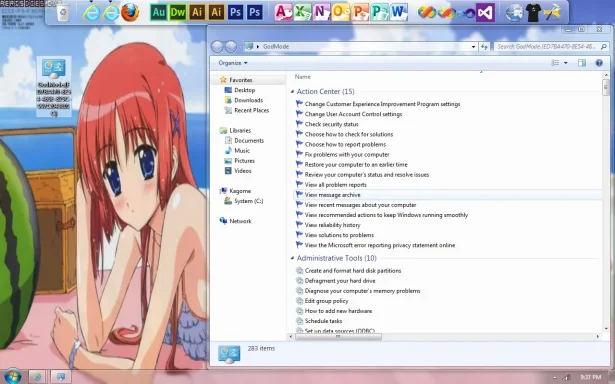This screenshot has width=615, height=384.
Task: Select System (C:) drive
Action: pyautogui.click(x=248, y=202)
